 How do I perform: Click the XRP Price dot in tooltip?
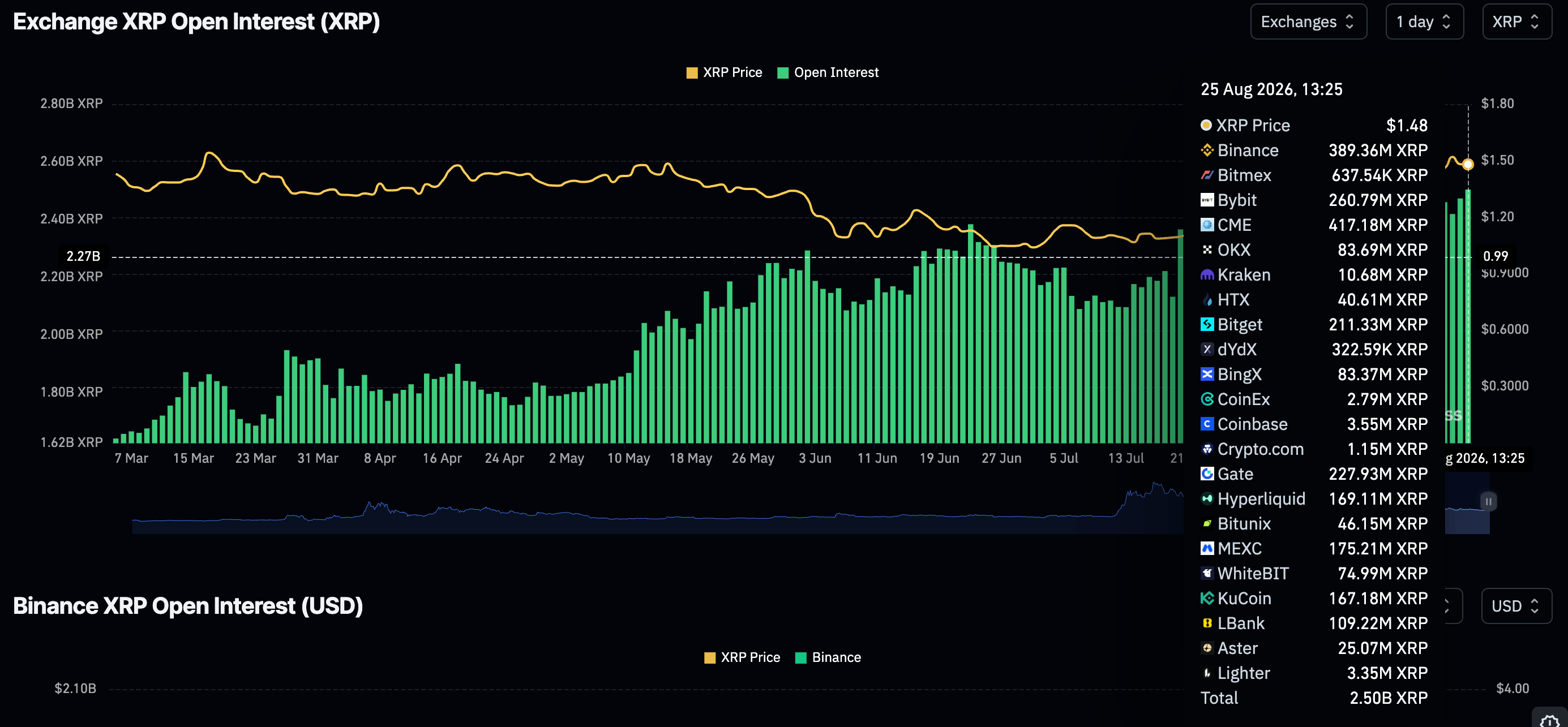[1206, 126]
